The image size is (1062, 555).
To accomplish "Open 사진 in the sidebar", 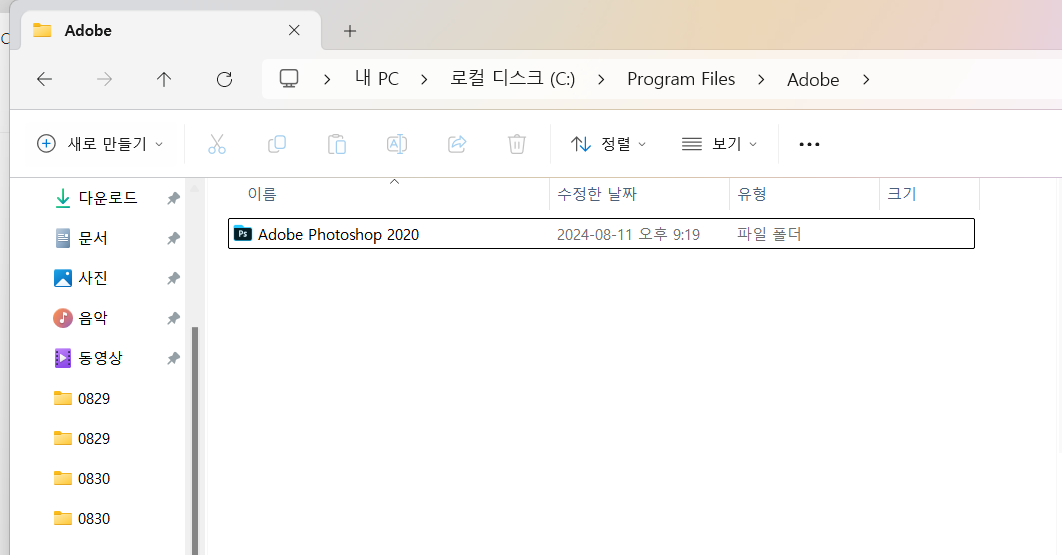I will pyautogui.click(x=93, y=278).
